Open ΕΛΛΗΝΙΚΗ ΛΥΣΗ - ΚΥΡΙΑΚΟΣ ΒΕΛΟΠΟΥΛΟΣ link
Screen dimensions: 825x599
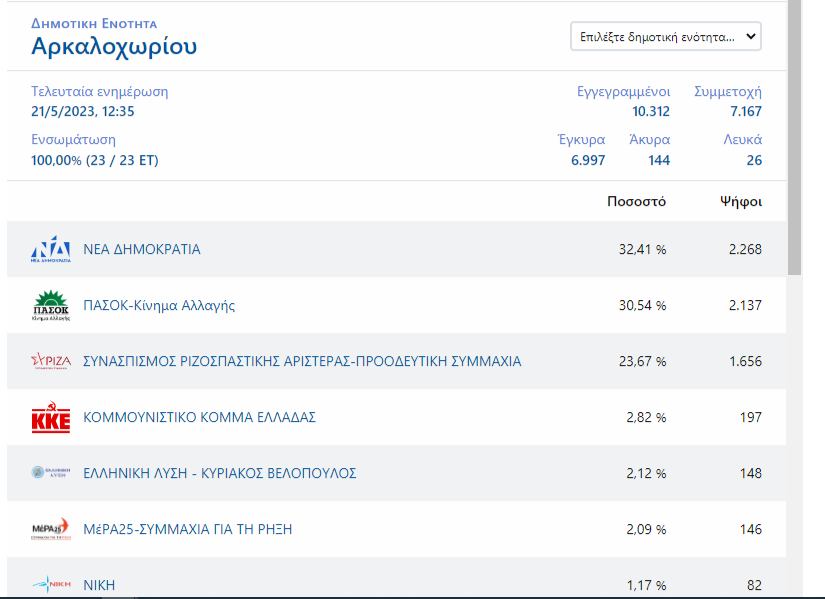point(219,473)
